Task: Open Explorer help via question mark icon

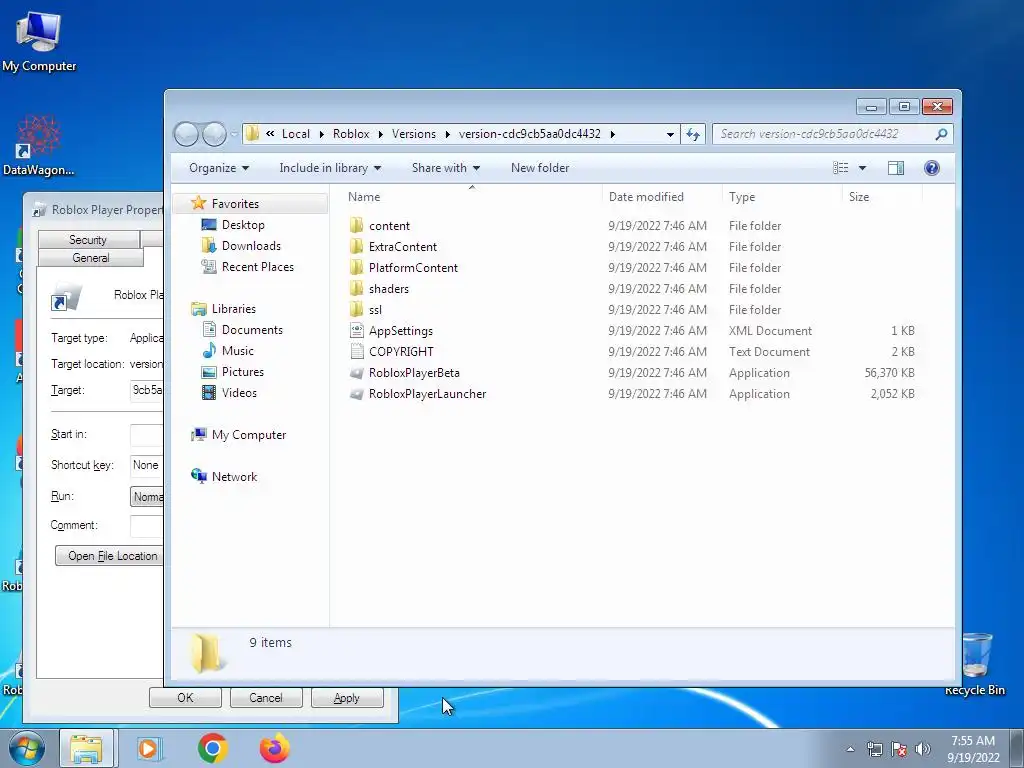Action: pos(932,168)
